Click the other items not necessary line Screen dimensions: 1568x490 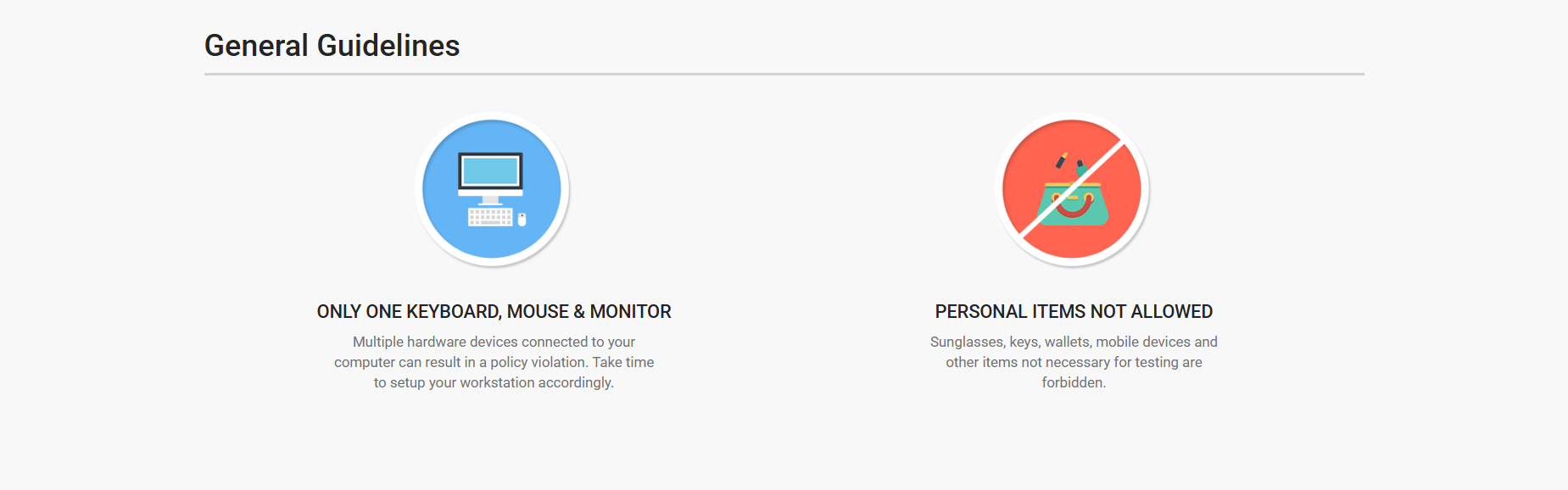[1074, 362]
